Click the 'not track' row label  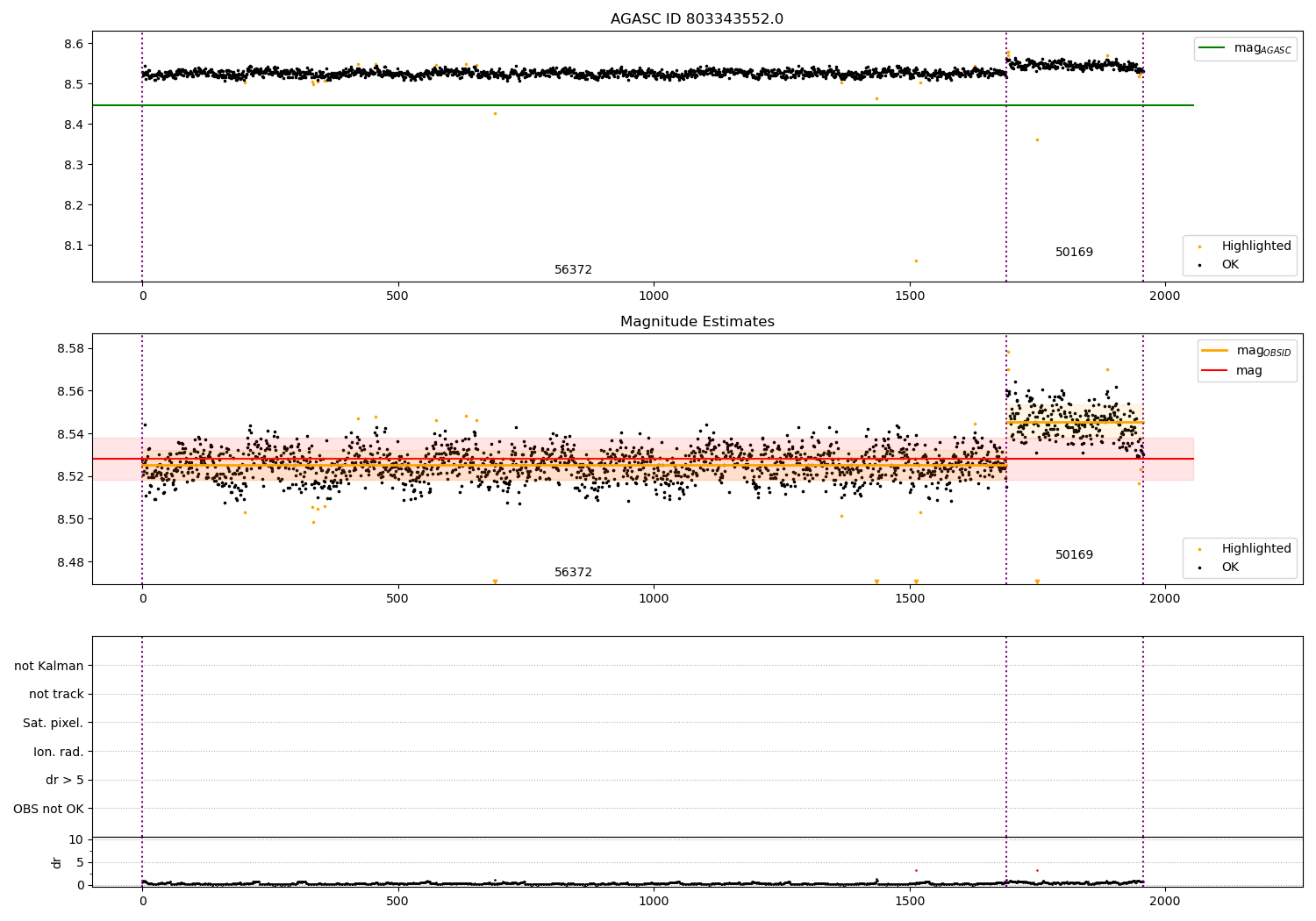(56, 694)
